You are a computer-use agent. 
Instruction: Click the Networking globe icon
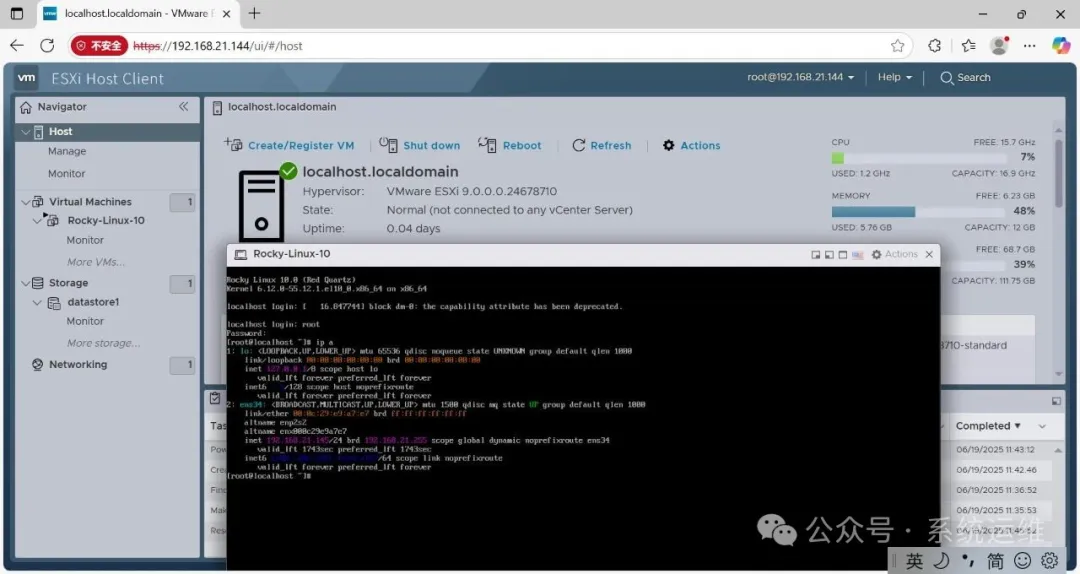pyautogui.click(x=38, y=365)
